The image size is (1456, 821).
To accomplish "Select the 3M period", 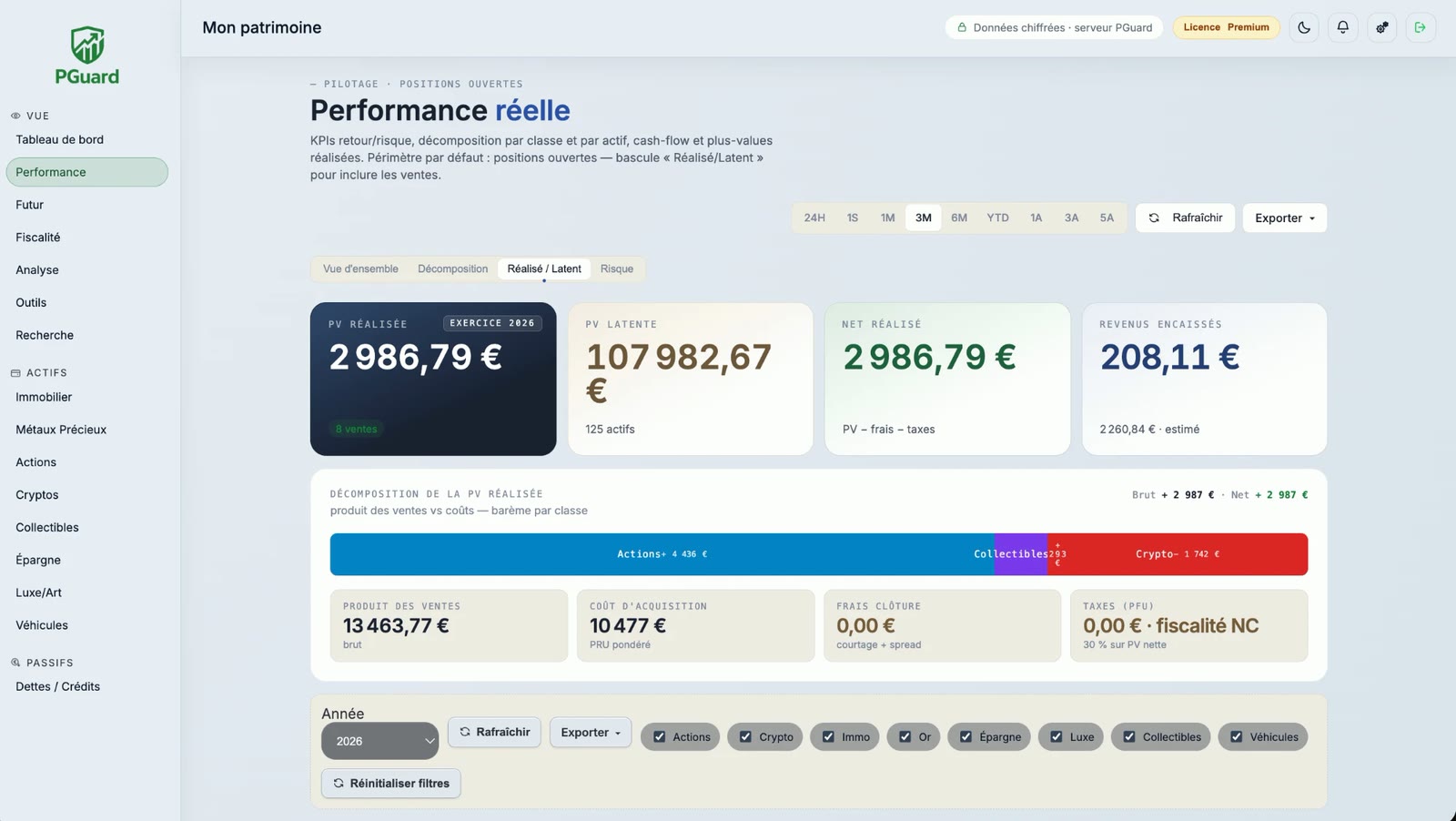I will point(924,218).
